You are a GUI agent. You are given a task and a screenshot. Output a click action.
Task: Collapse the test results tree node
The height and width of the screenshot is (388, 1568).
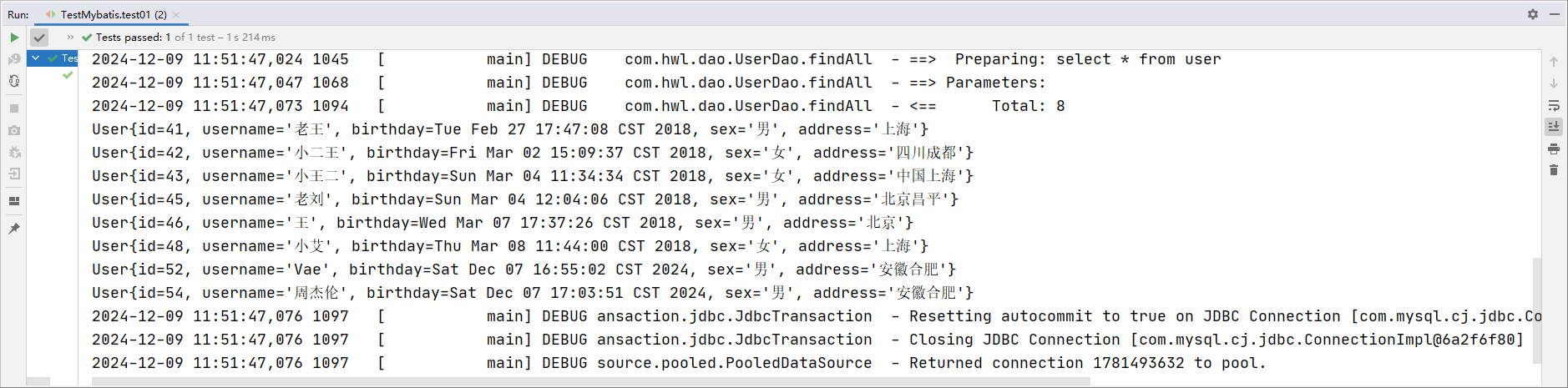pyautogui.click(x=36, y=58)
